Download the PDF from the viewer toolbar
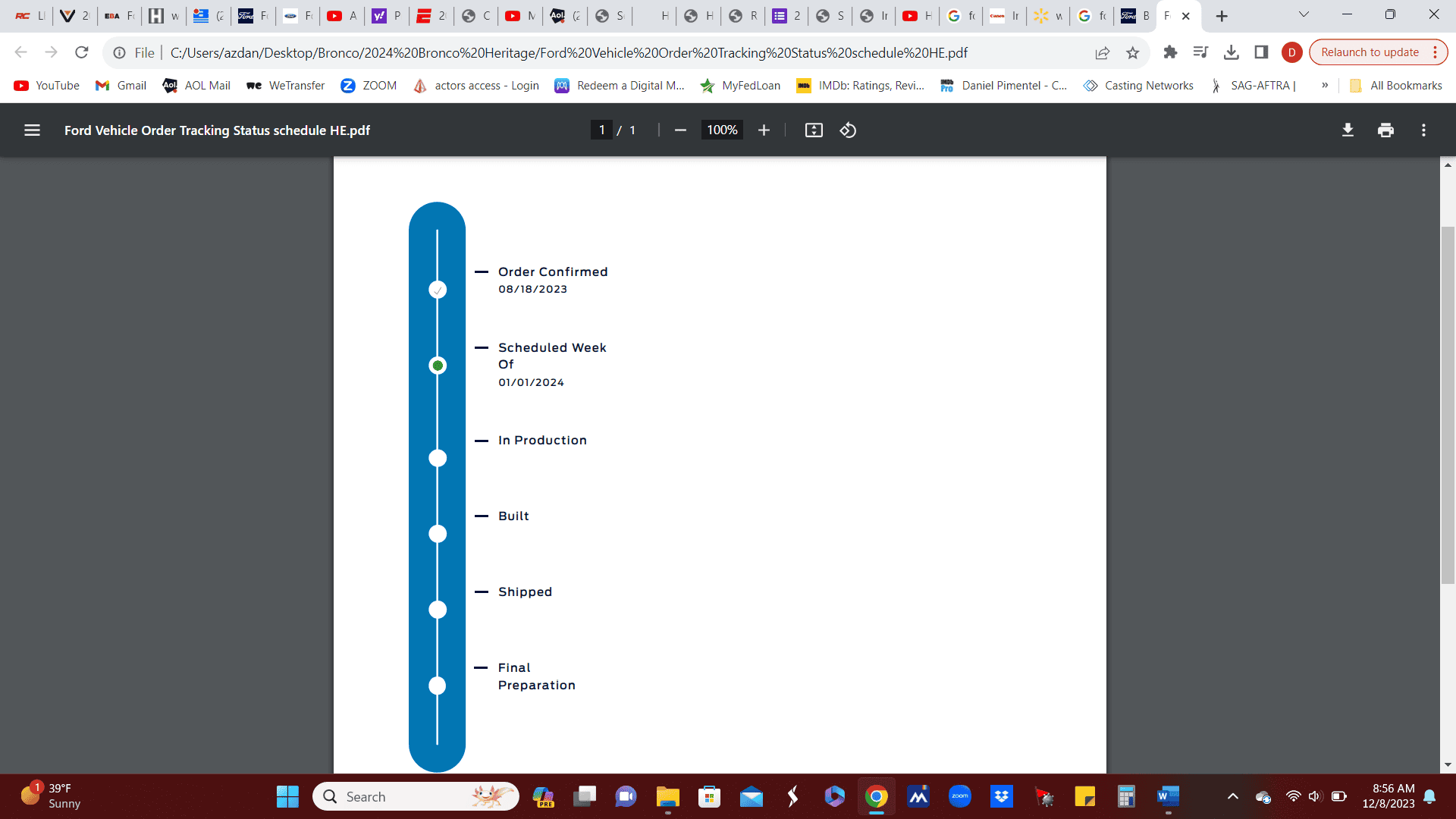The image size is (1456, 819). (1348, 130)
